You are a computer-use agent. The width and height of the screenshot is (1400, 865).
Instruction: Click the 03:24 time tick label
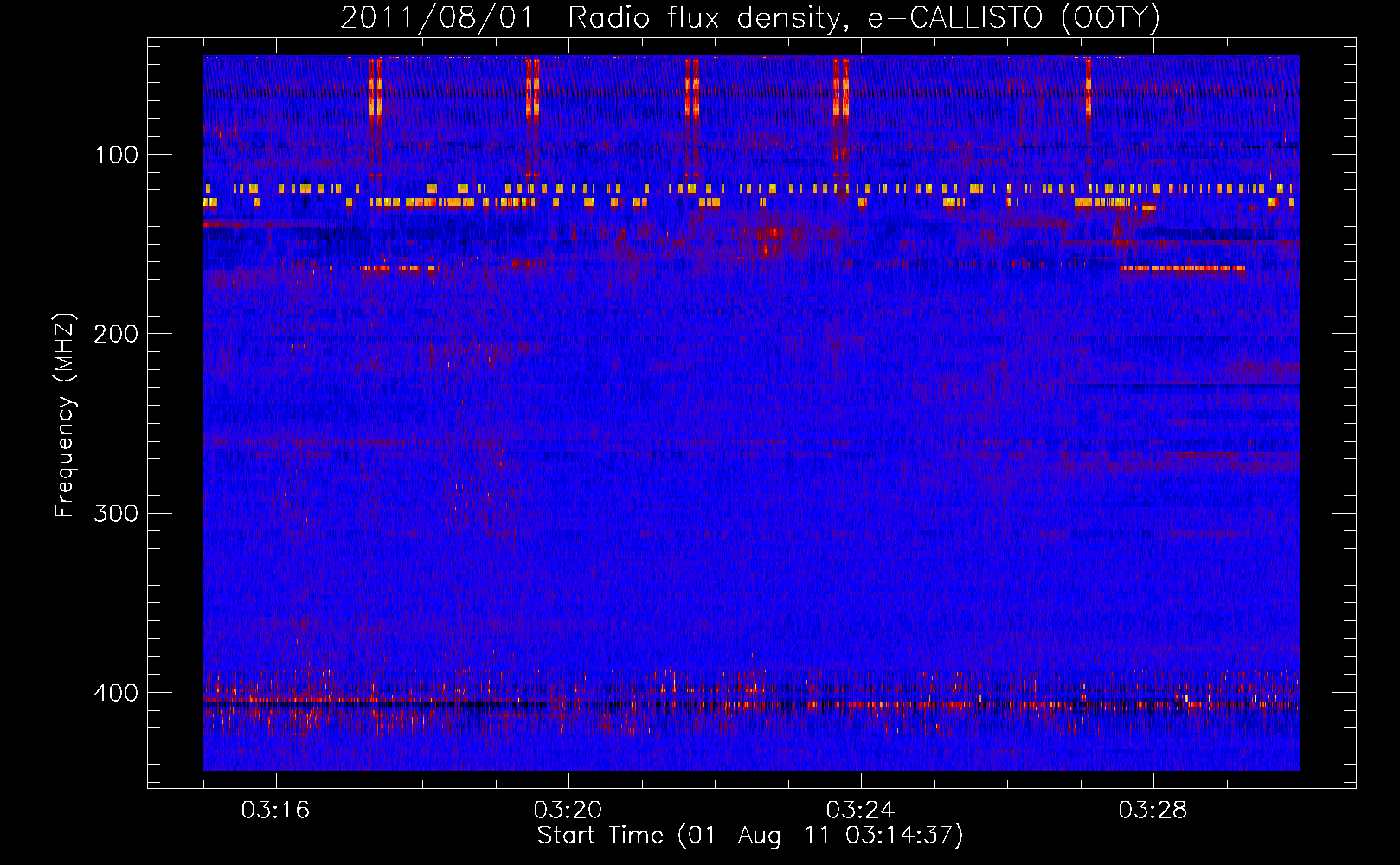click(x=860, y=811)
